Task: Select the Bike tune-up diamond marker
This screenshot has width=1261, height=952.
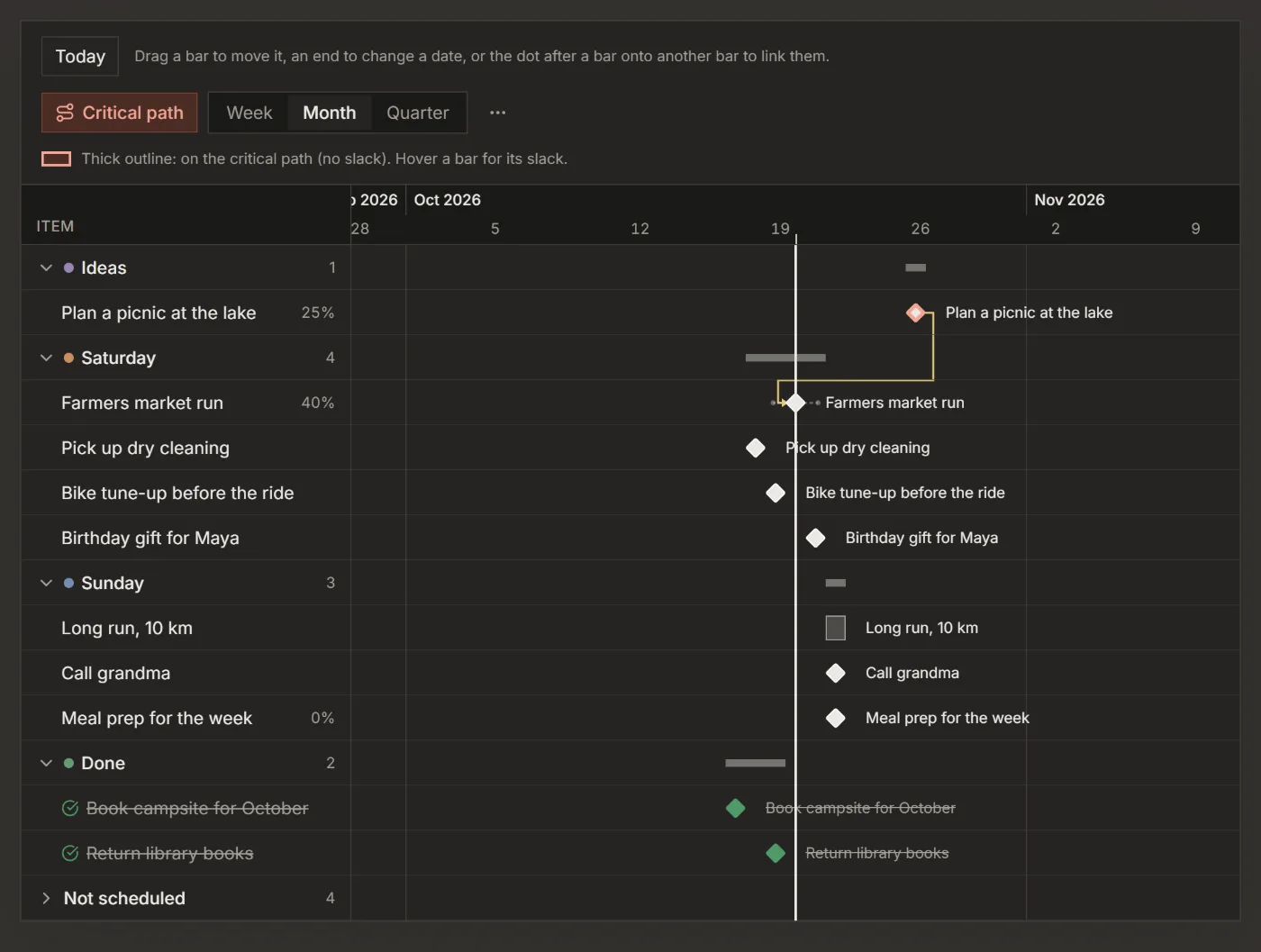Action: tap(776, 493)
